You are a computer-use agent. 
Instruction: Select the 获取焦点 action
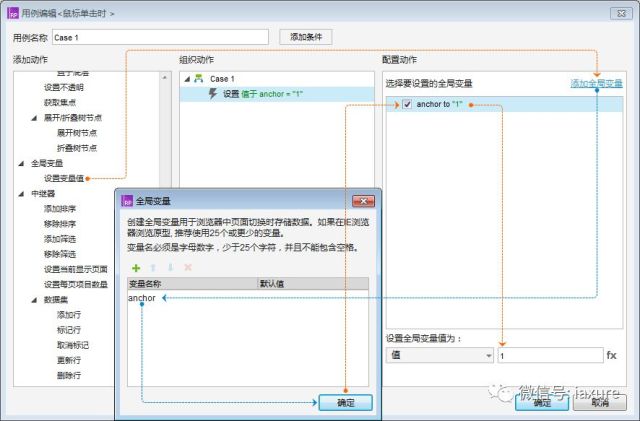(60, 102)
